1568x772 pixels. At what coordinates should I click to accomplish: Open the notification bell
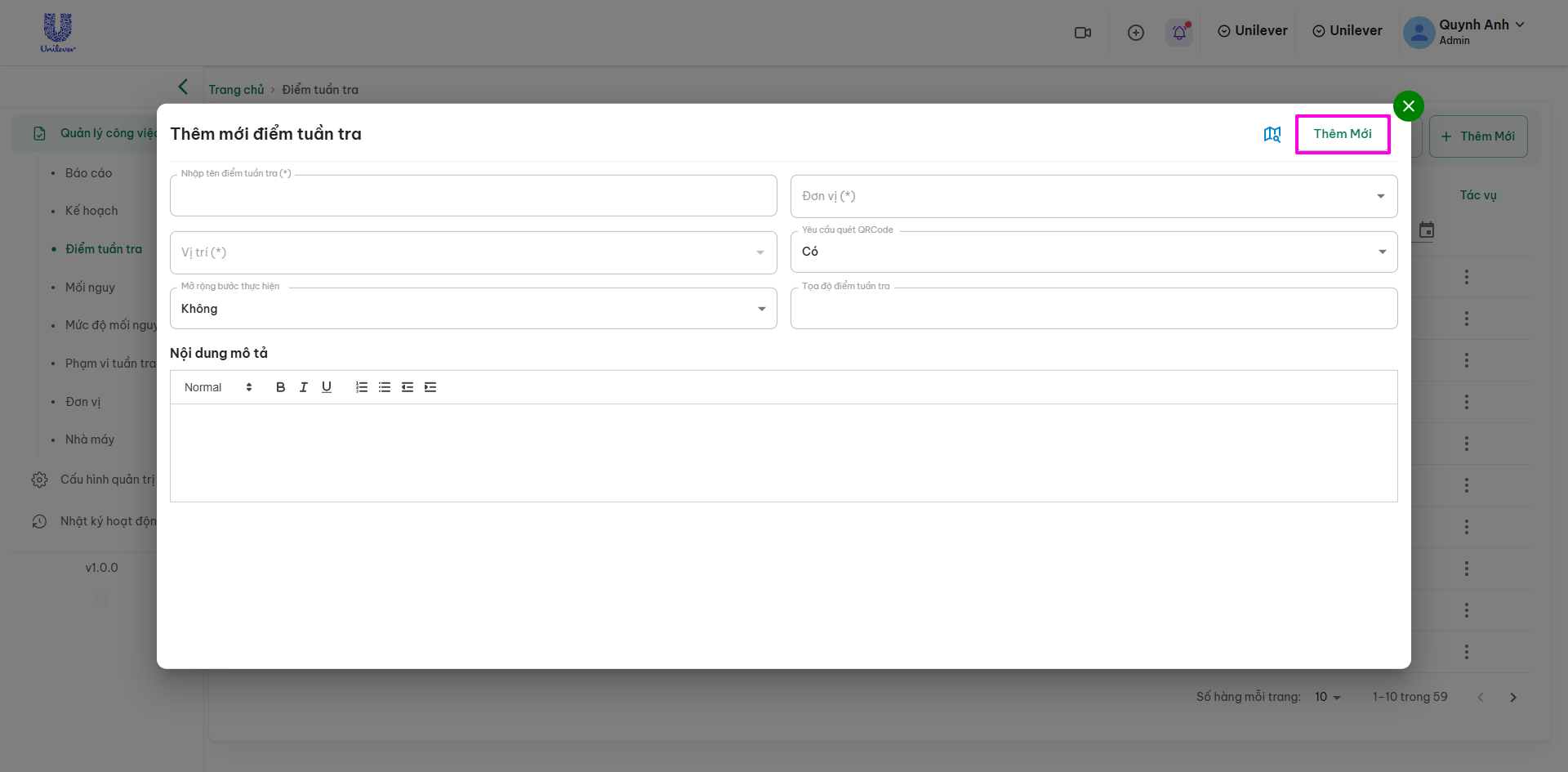pyautogui.click(x=1178, y=33)
